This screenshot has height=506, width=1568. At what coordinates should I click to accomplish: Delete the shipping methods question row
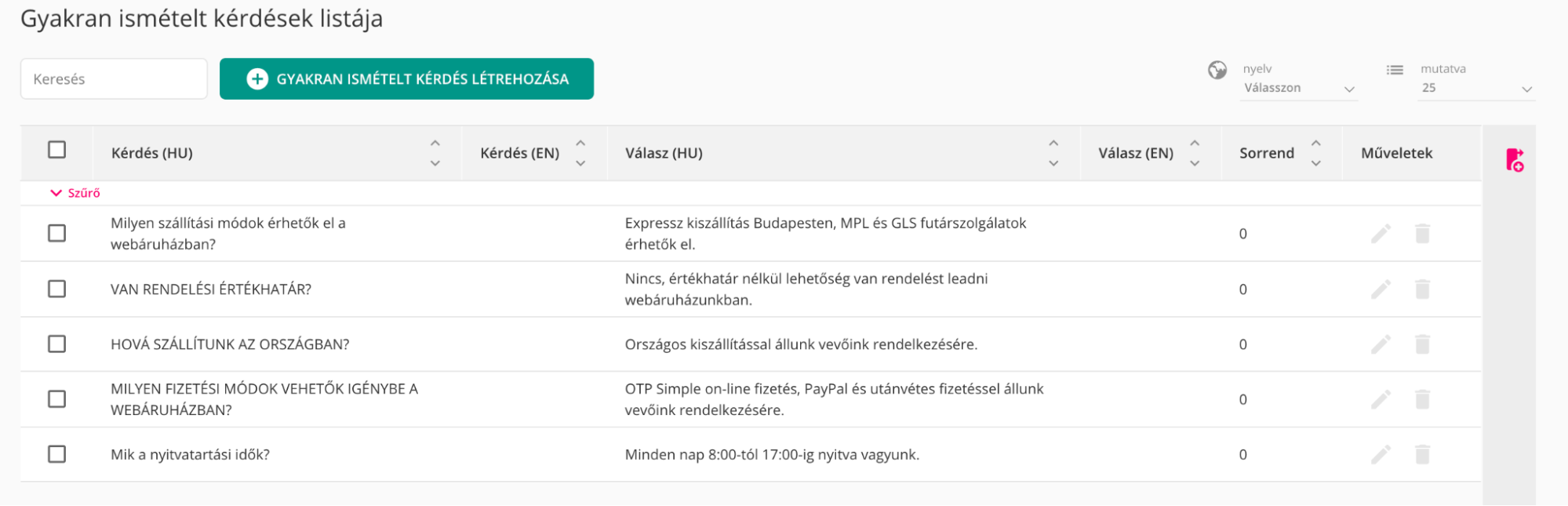1422,234
